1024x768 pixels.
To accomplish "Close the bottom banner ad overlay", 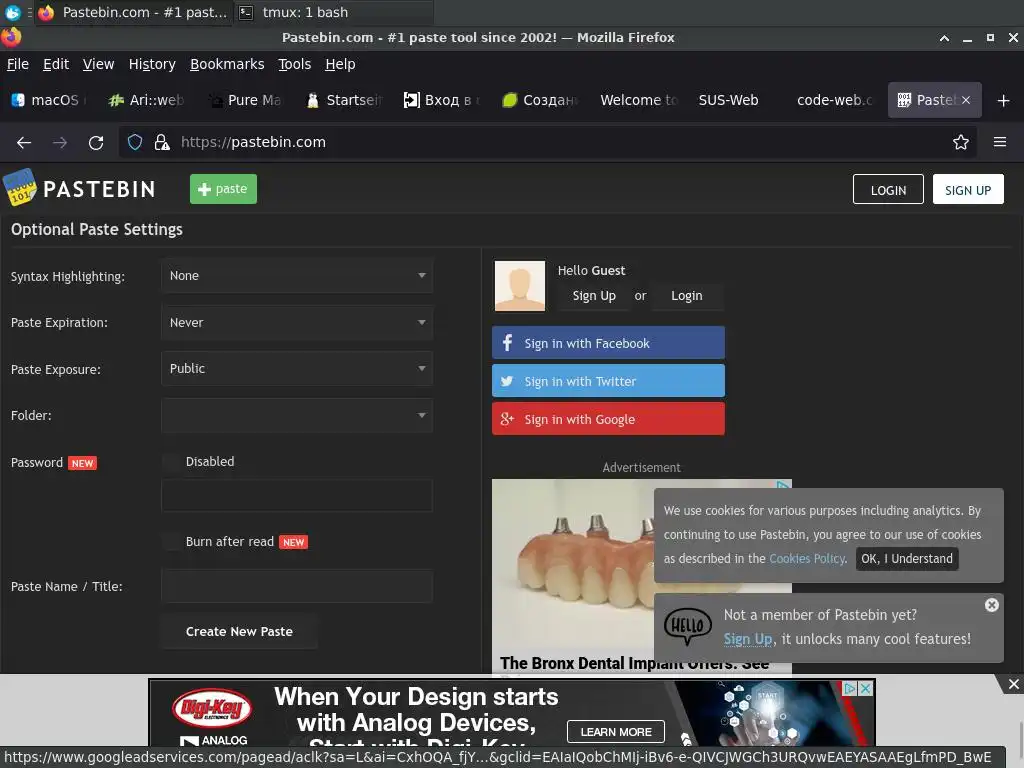I will [x=1013, y=684].
